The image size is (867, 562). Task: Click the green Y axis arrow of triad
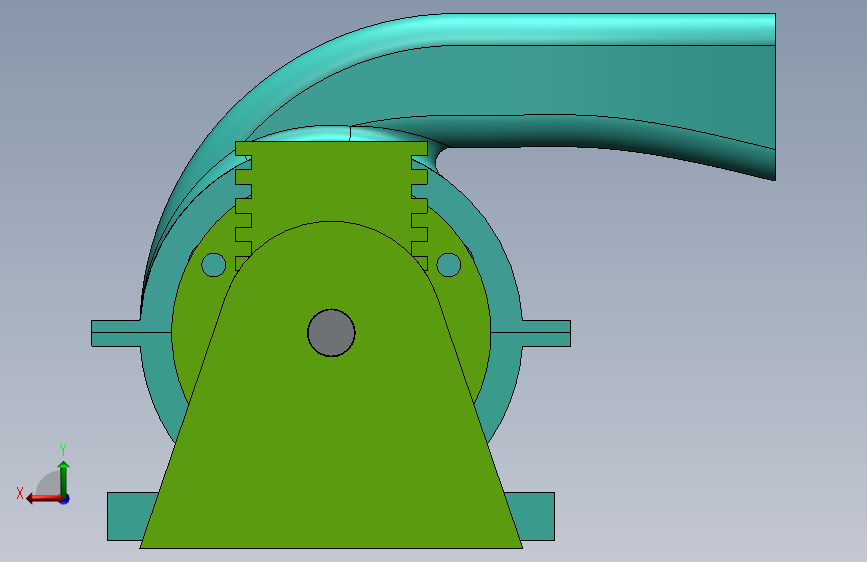click(64, 479)
